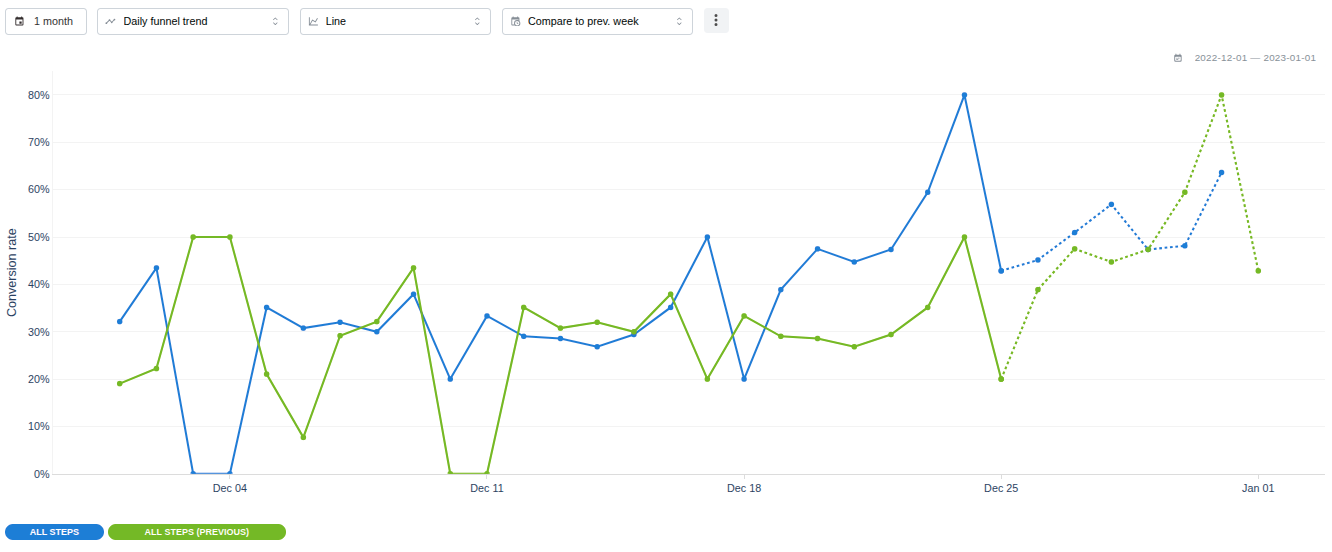Toggle the green ALL STEPS (PREVIOUS) legend series
The height and width of the screenshot is (552, 1332).
click(197, 532)
